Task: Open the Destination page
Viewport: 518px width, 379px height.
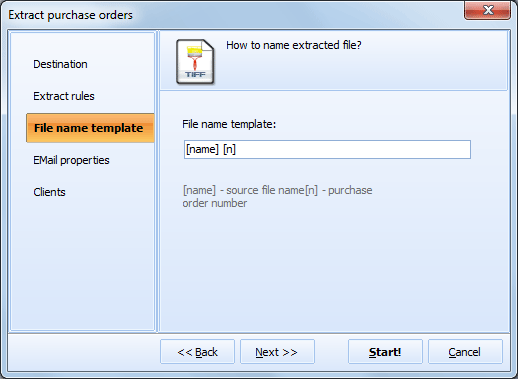Action: pos(60,64)
